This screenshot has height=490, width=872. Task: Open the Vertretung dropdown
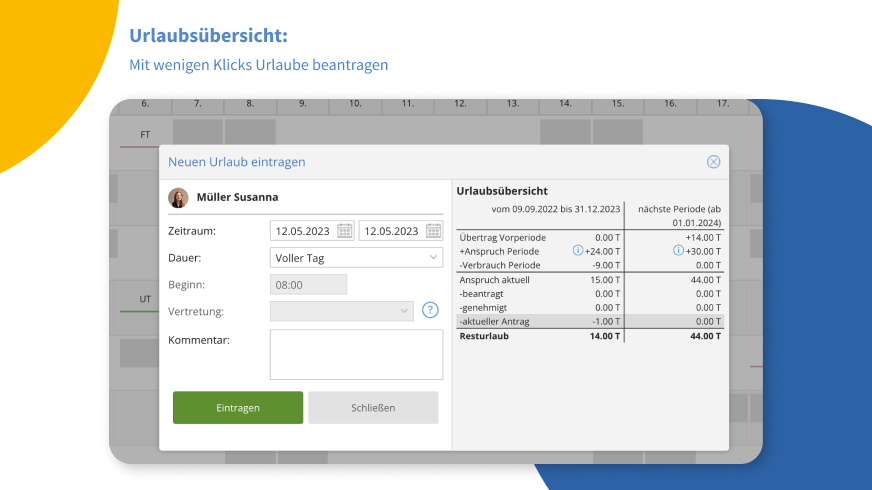pos(341,311)
